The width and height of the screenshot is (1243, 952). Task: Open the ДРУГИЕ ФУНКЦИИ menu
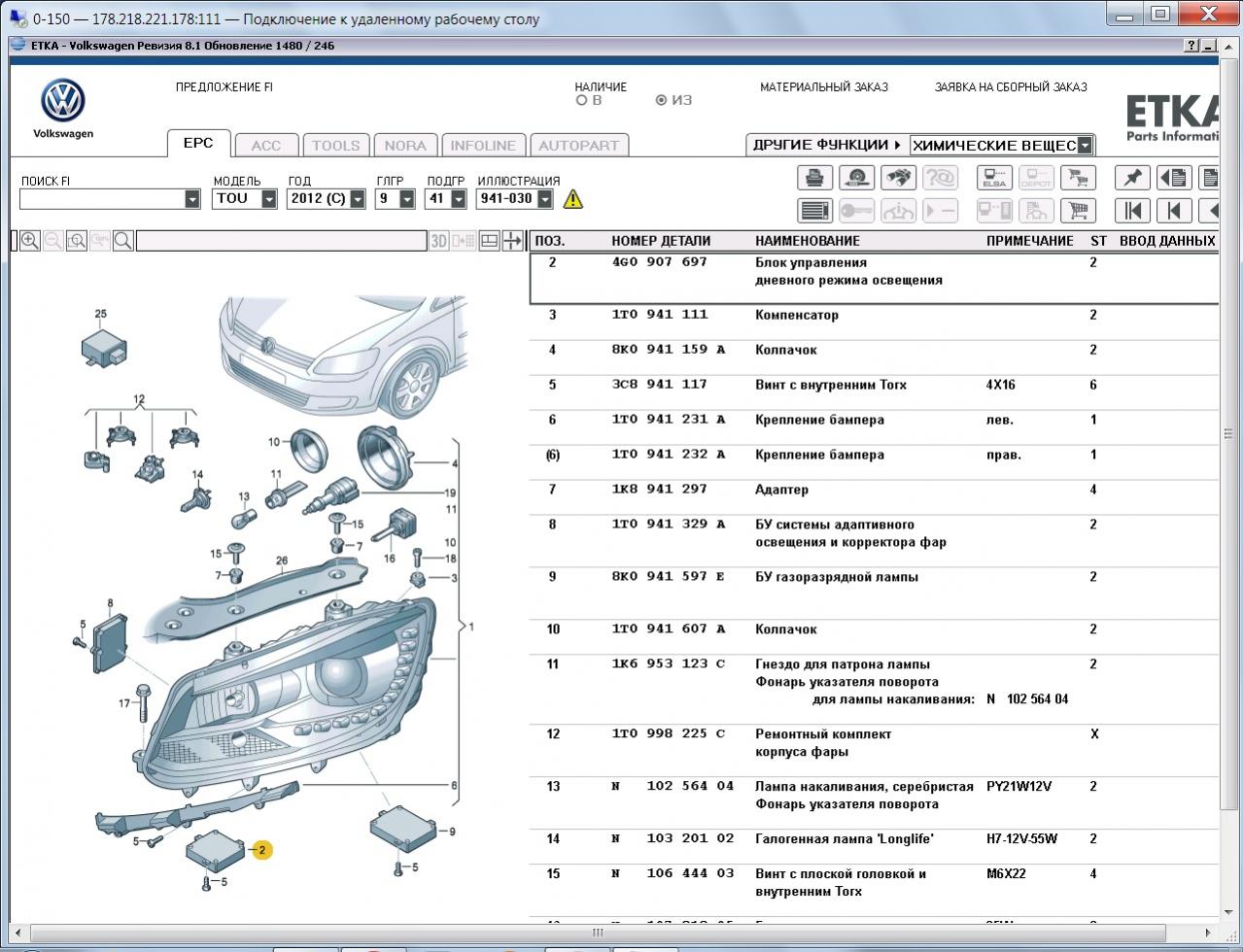point(826,145)
